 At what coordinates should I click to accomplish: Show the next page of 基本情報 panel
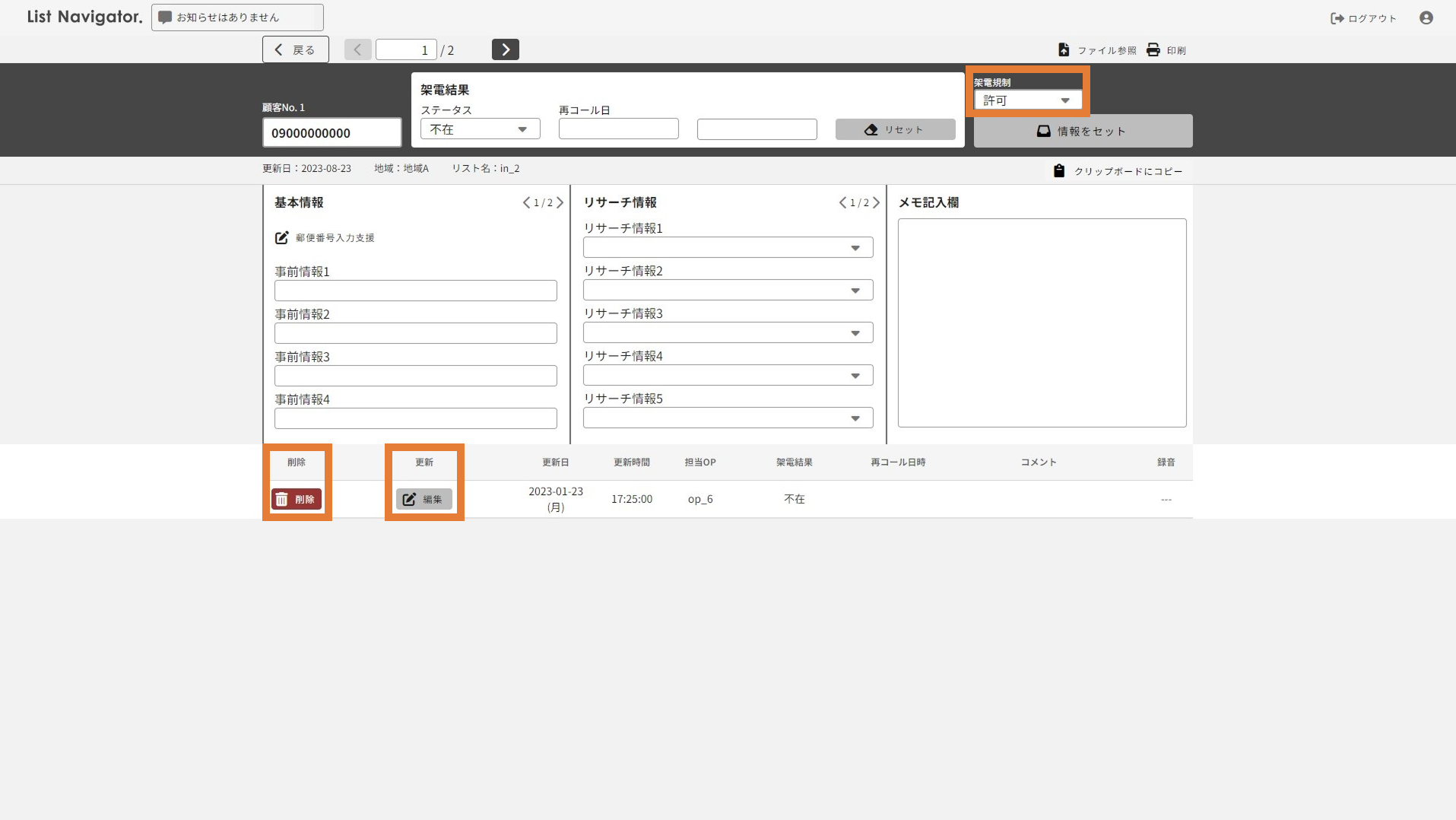560,203
